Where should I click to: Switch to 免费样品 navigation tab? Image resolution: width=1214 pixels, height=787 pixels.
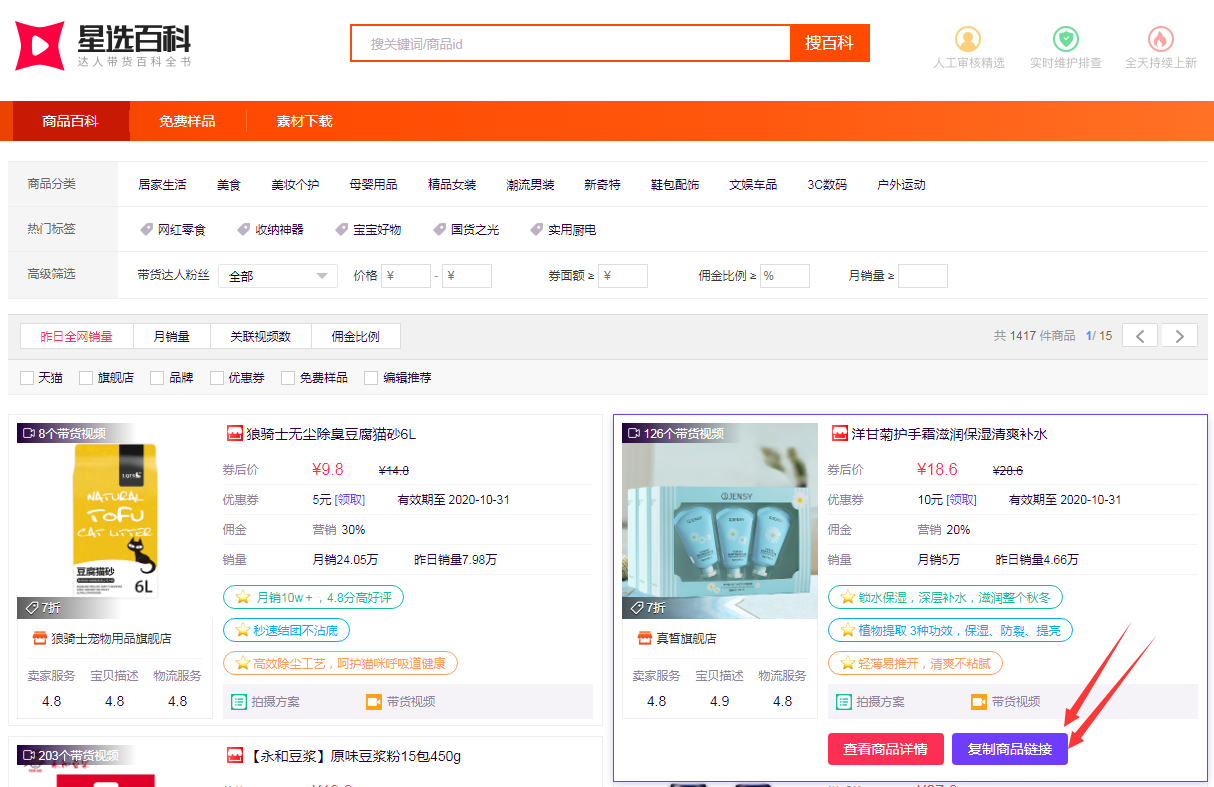pos(187,121)
